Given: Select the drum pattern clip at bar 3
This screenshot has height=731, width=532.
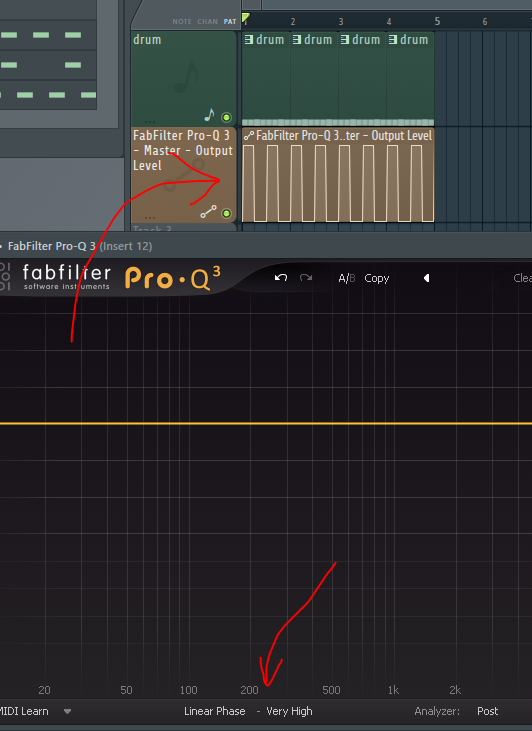Looking at the screenshot, I should (362, 78).
